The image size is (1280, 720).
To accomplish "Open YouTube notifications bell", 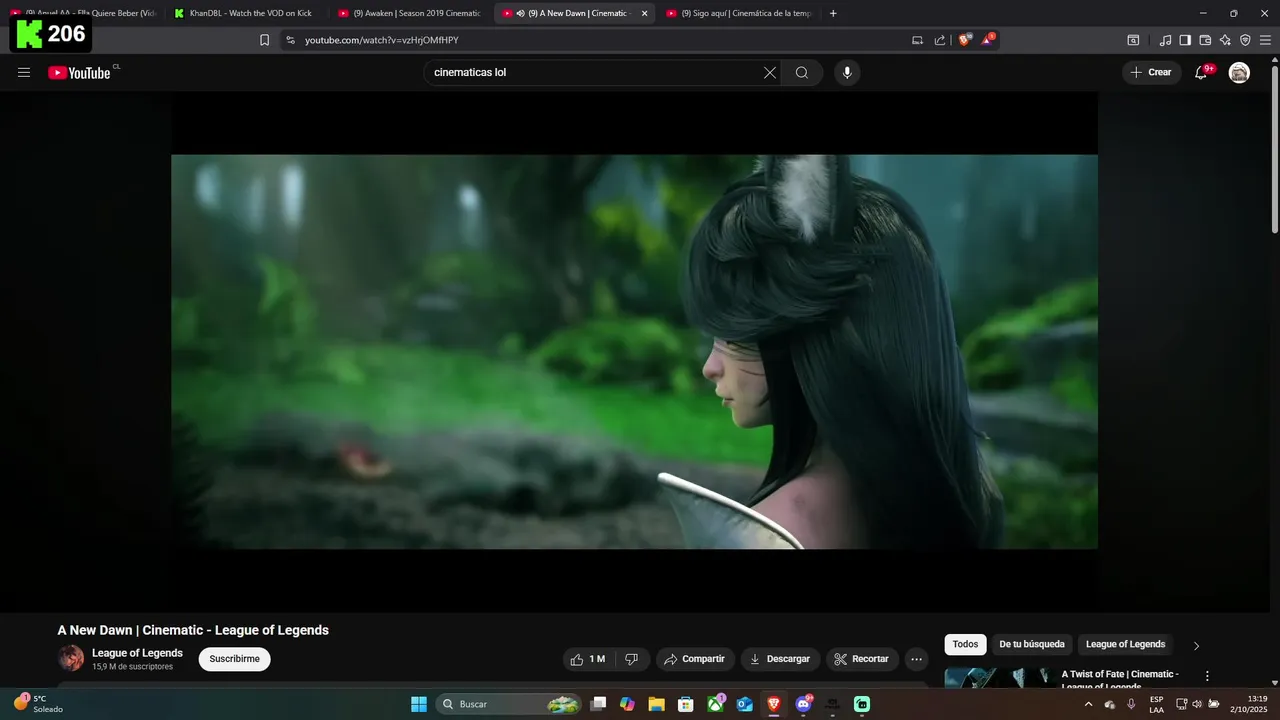I will (x=1202, y=72).
